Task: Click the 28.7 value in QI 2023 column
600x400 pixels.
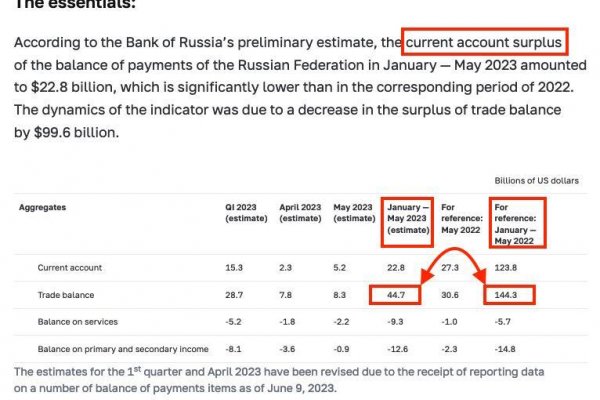Action: pyautogui.click(x=236, y=295)
